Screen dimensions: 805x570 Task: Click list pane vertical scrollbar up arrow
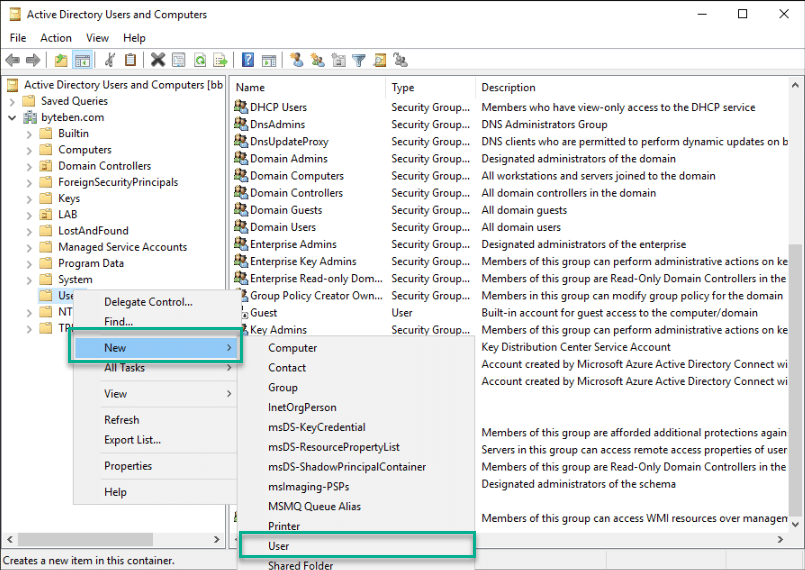coord(795,85)
